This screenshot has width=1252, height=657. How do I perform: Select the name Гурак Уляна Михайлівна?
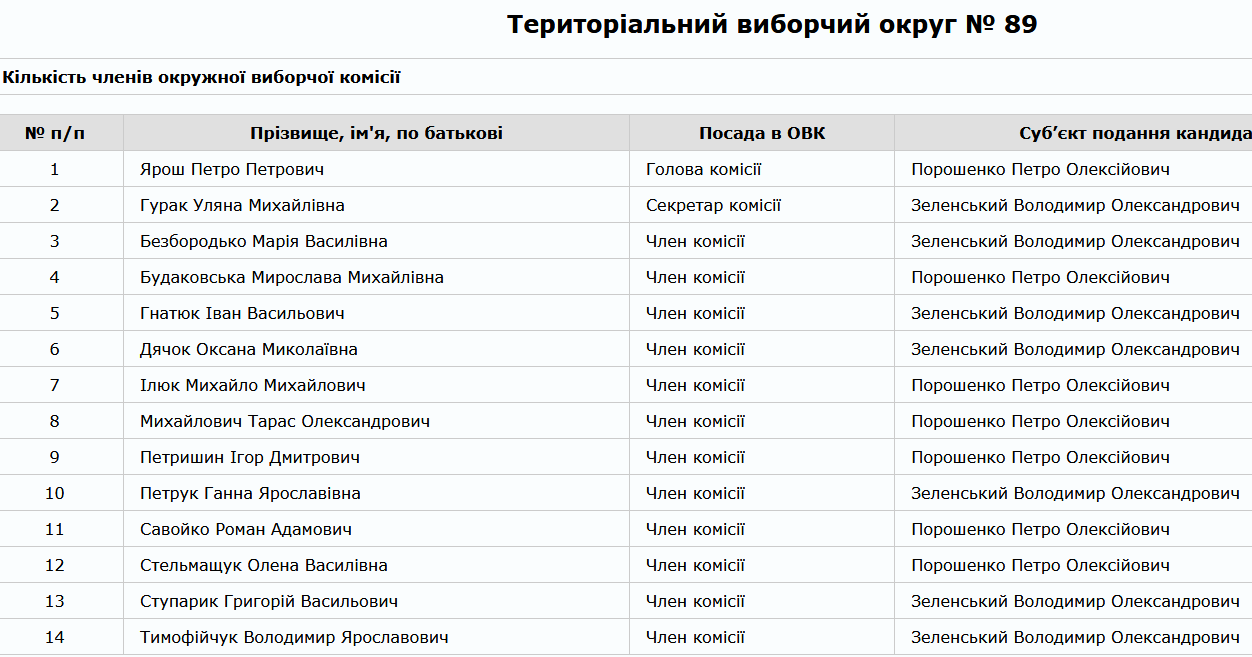coord(242,205)
